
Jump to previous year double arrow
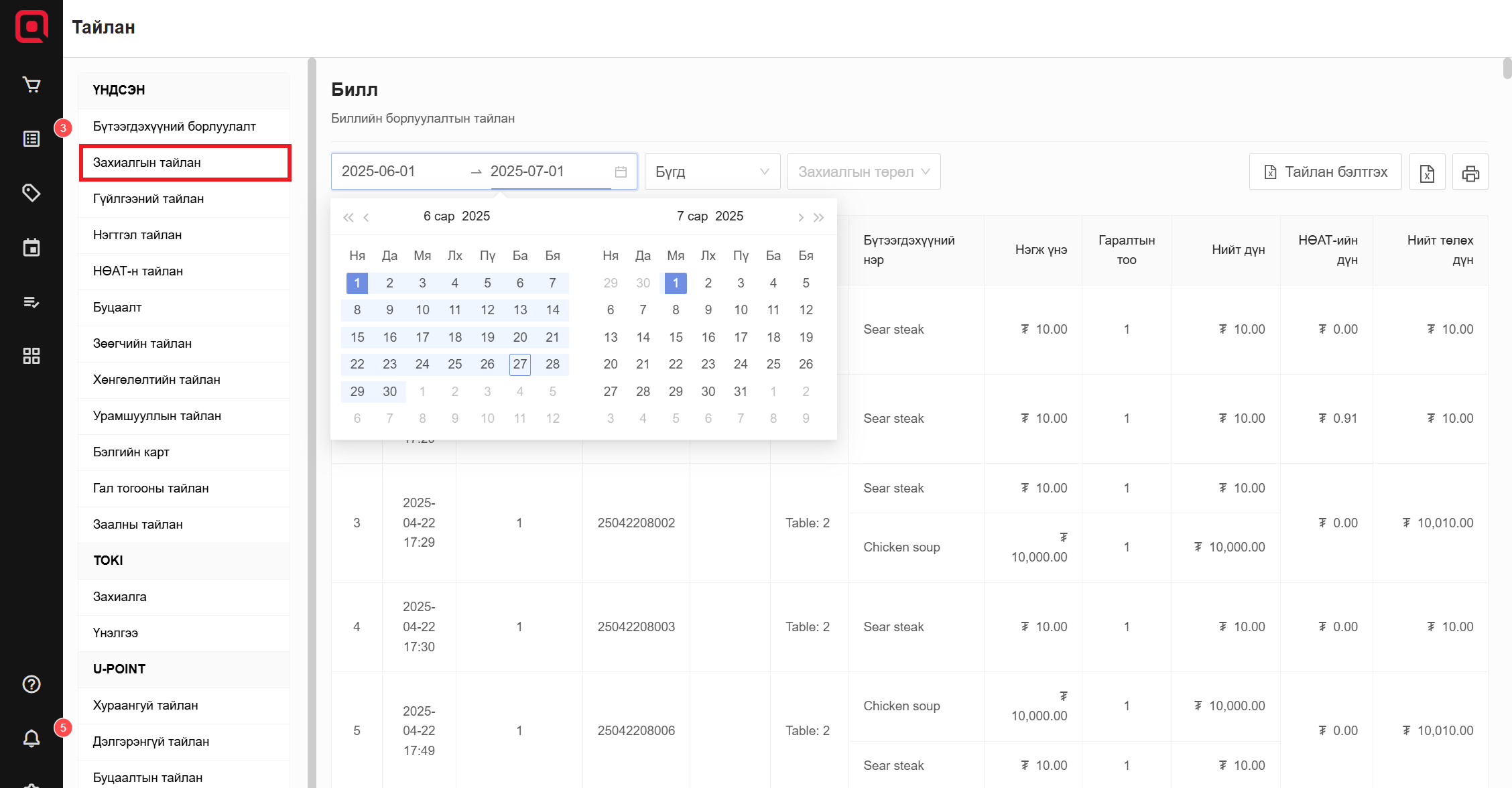click(348, 217)
